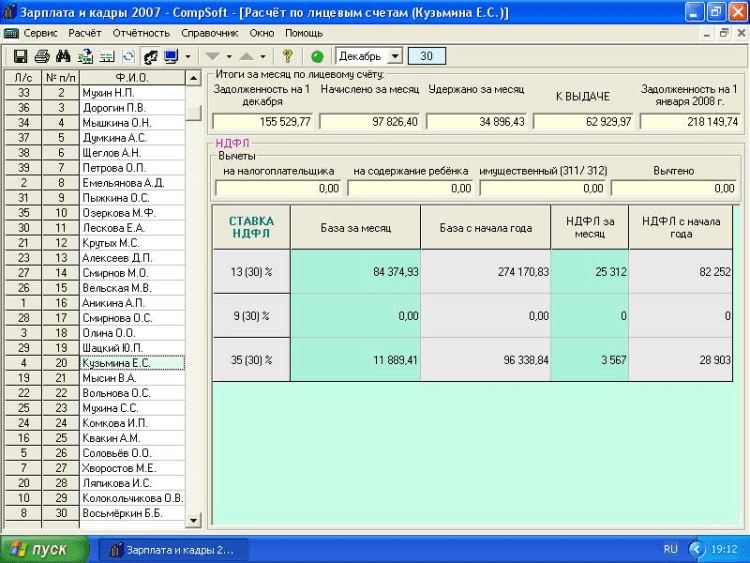This screenshot has height=563, width=750.
Task: Click the 35 (30) % rate row cell
Action: [x=252, y=360]
